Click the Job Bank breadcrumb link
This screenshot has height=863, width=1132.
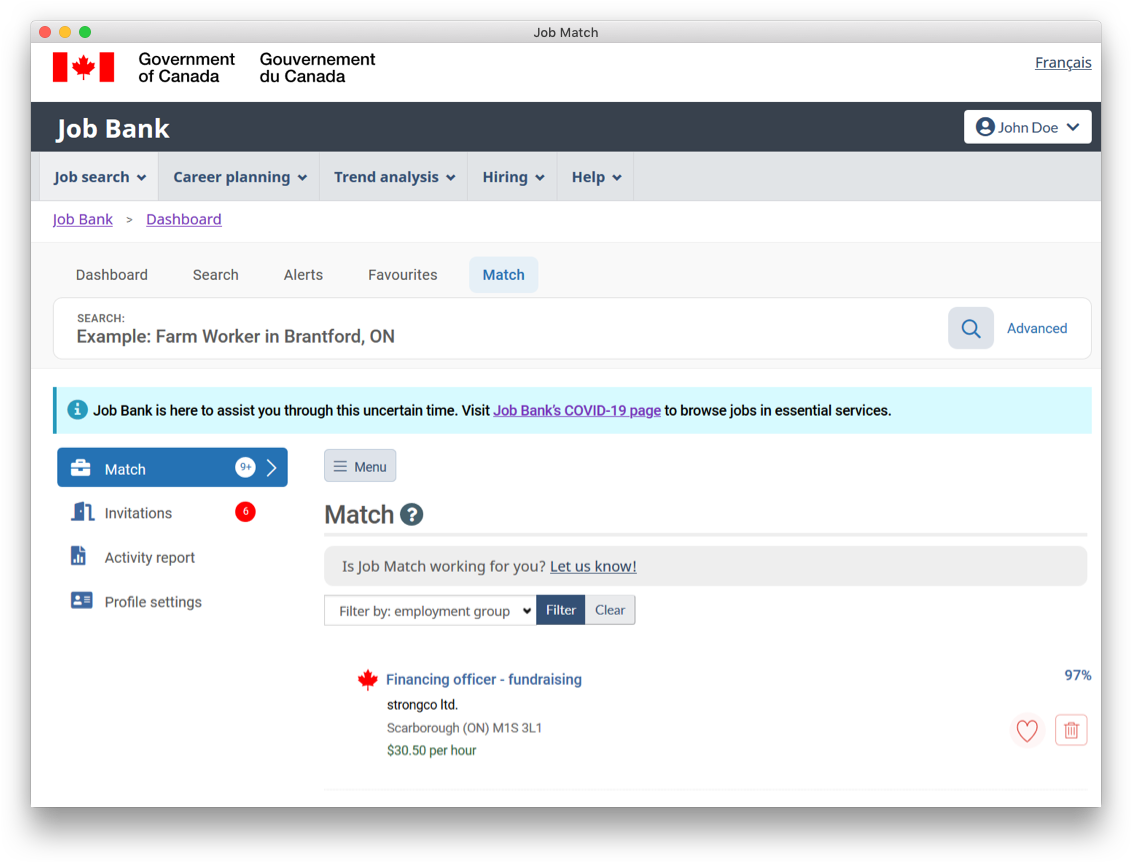[83, 220]
